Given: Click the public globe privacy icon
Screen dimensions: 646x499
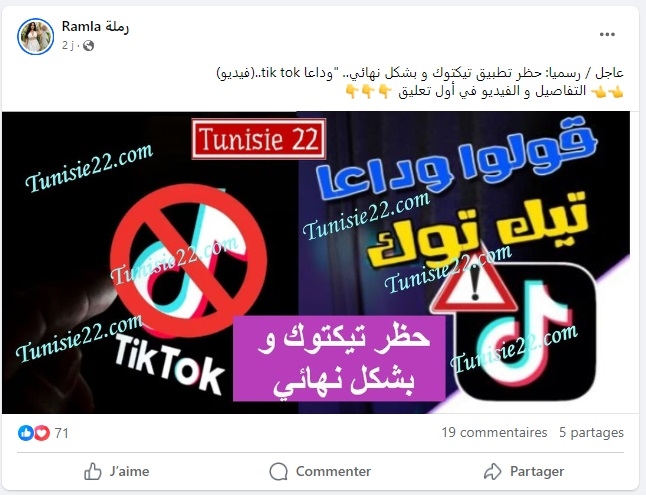Looking at the screenshot, I should (88, 46).
